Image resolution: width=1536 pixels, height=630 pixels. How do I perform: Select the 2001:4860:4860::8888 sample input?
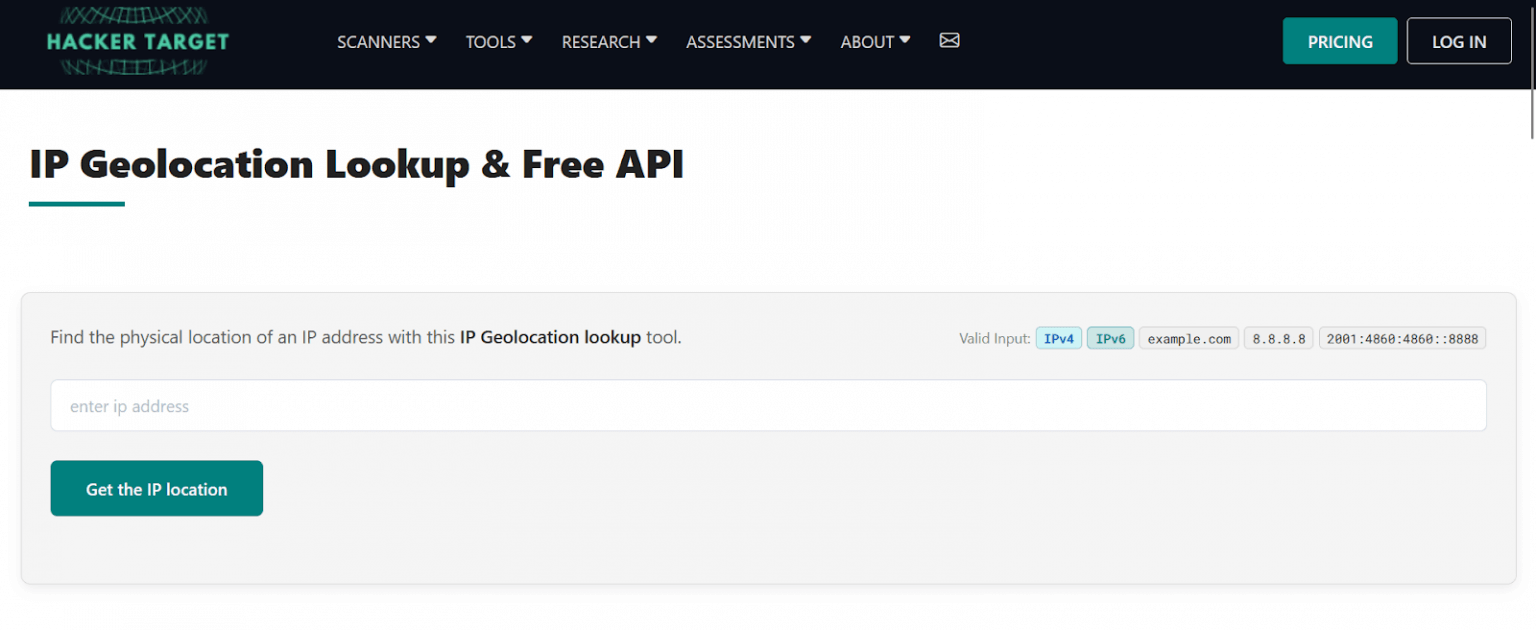1402,338
